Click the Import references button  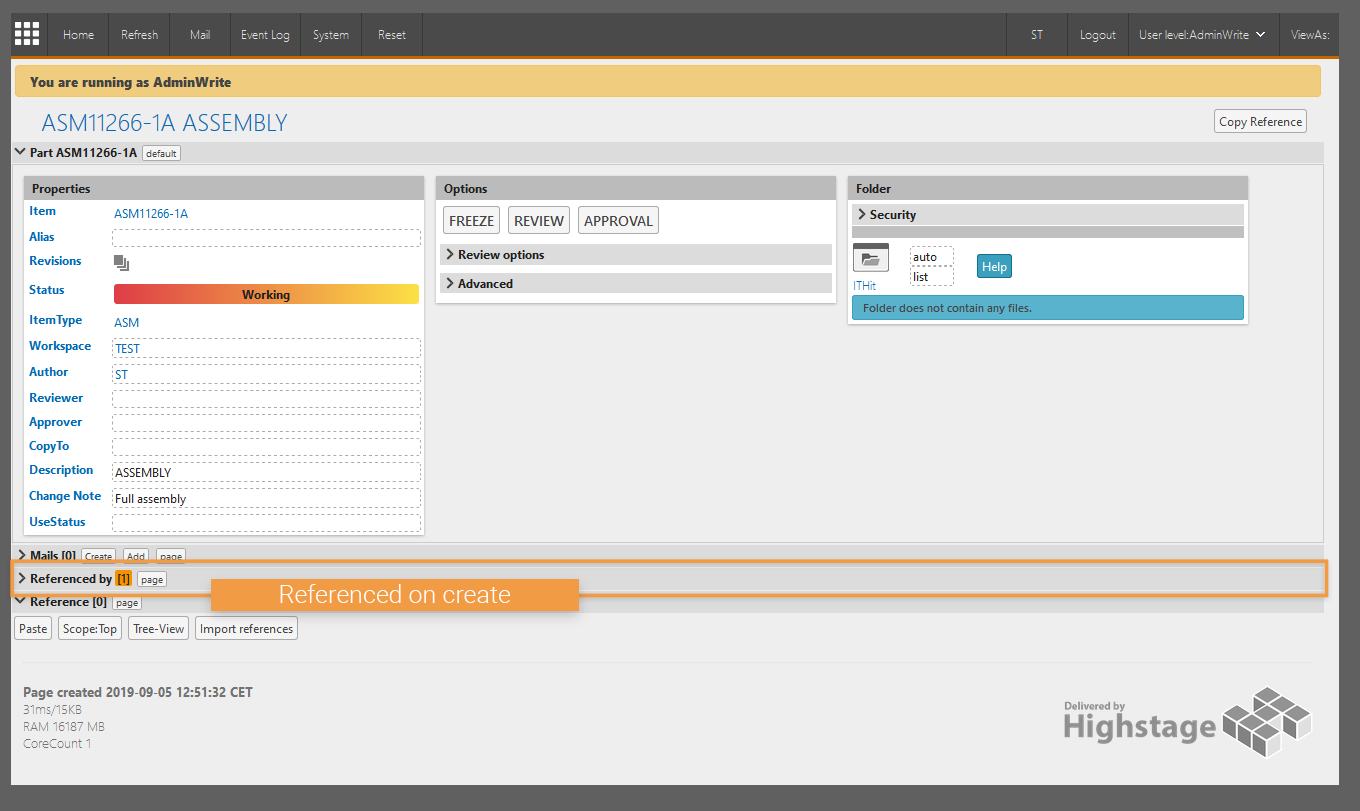(x=246, y=628)
